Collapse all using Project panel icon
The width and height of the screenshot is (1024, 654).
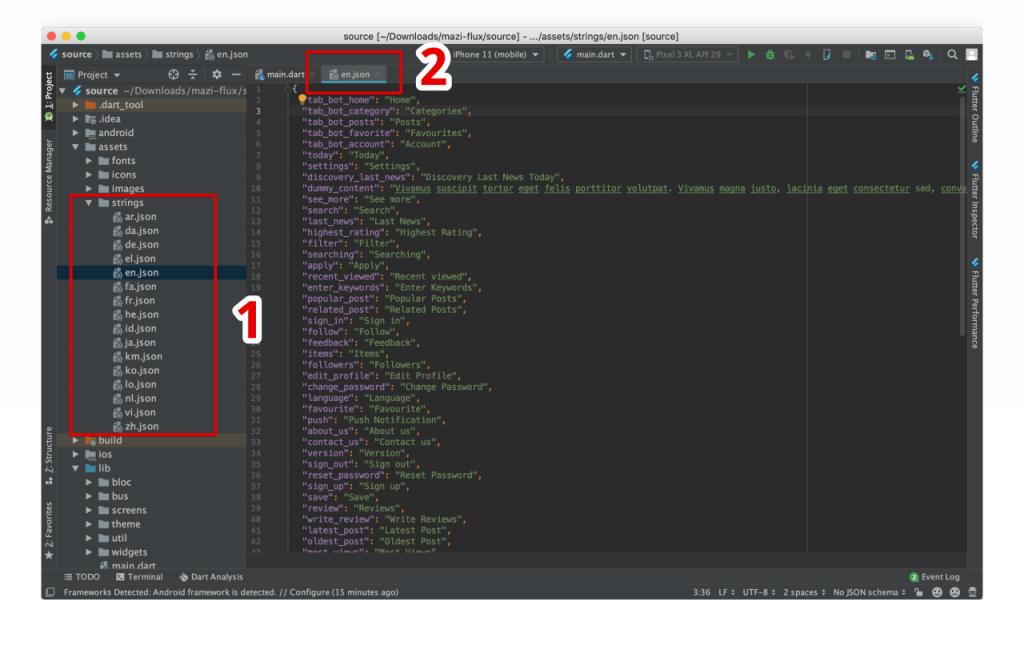click(x=193, y=74)
